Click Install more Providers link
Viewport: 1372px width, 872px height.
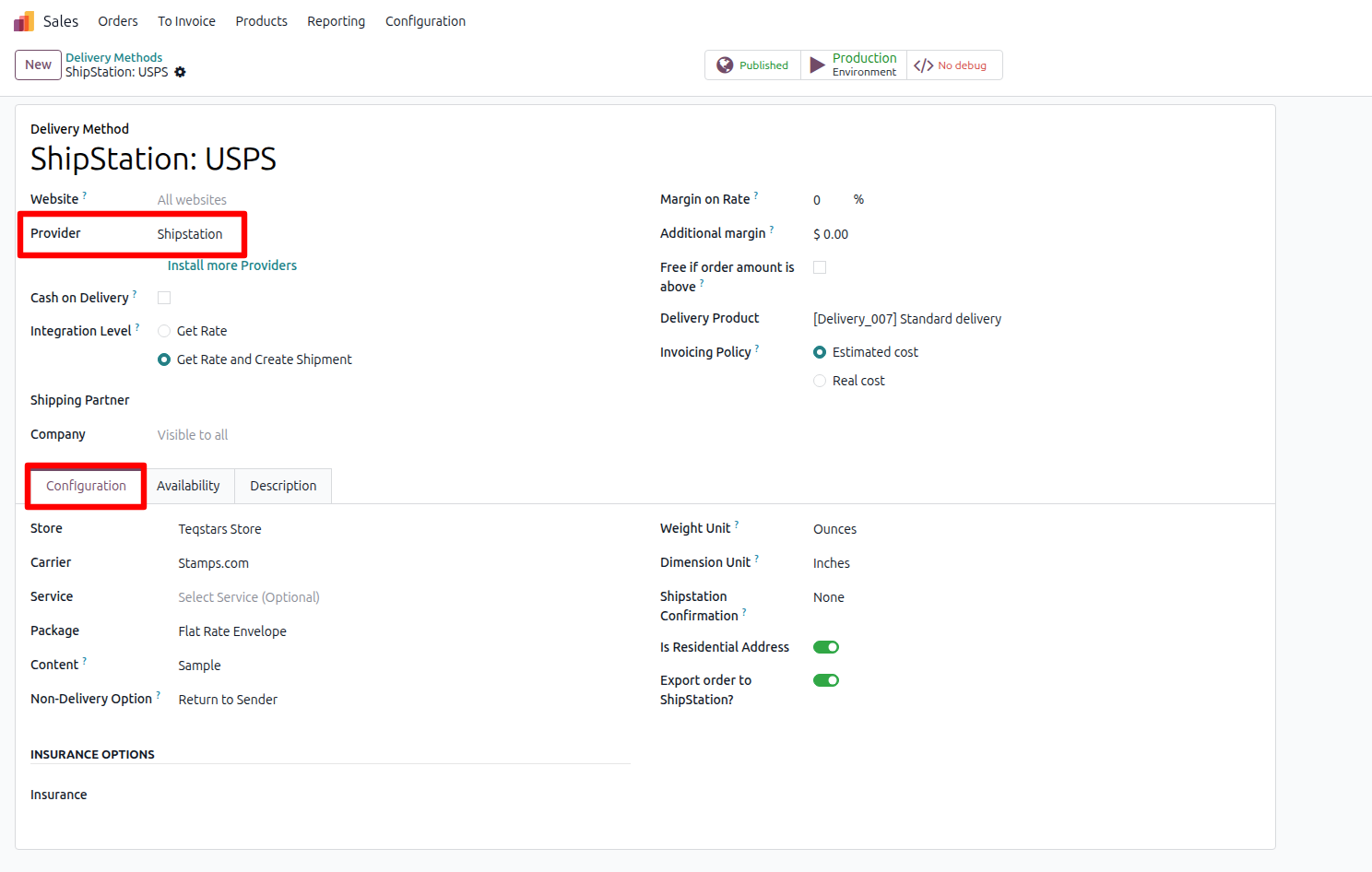pos(232,265)
